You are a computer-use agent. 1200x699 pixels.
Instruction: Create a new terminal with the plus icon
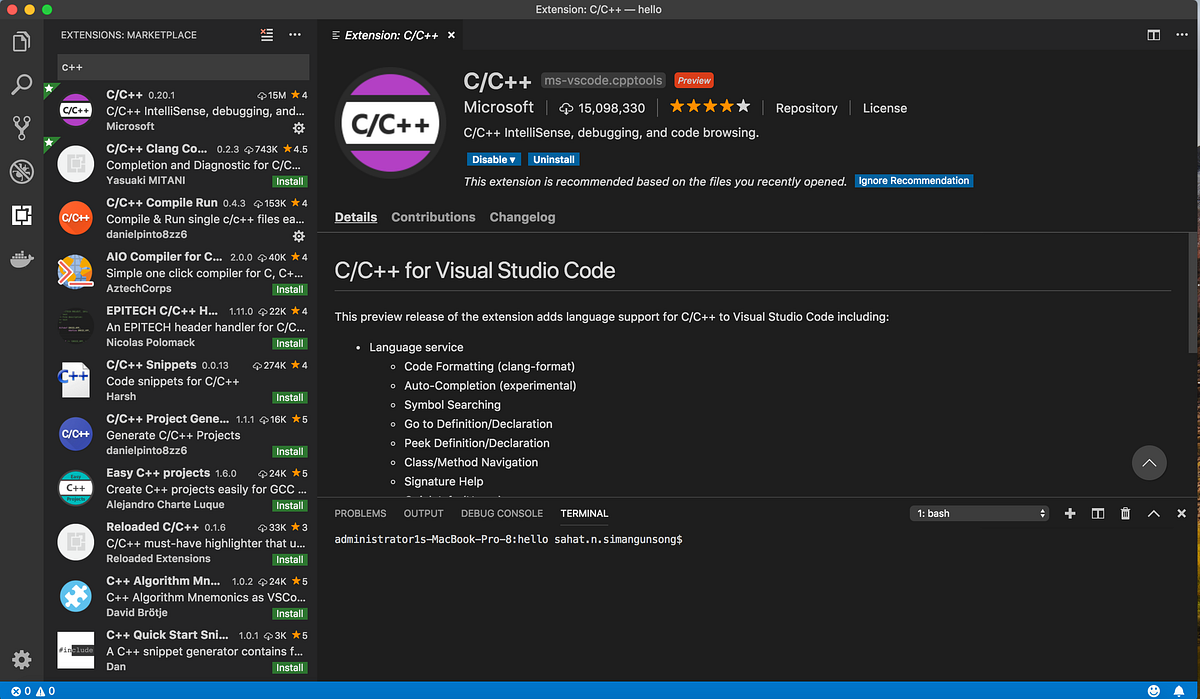(1070, 513)
